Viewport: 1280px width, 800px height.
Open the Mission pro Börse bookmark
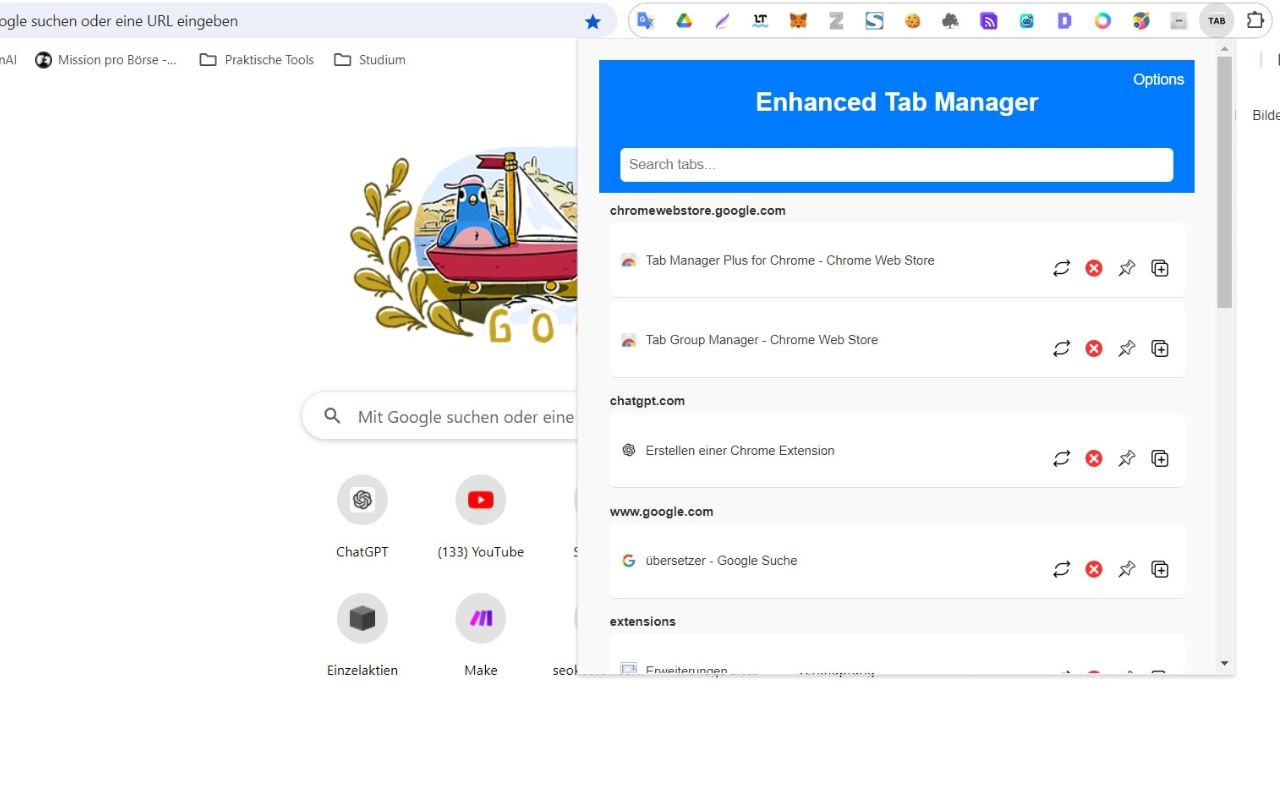click(x=106, y=60)
